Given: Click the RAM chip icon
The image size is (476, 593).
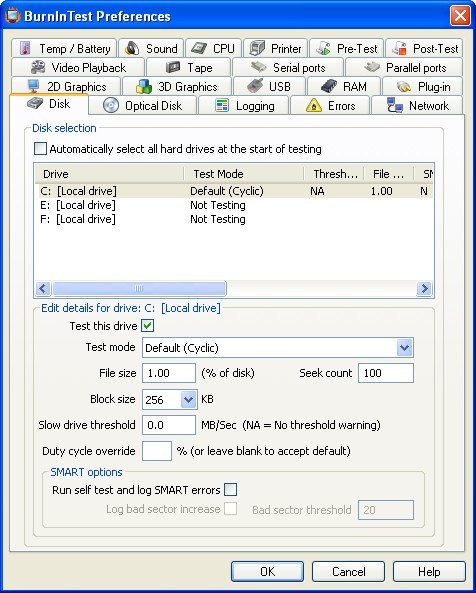Looking at the screenshot, I should coord(329,86).
